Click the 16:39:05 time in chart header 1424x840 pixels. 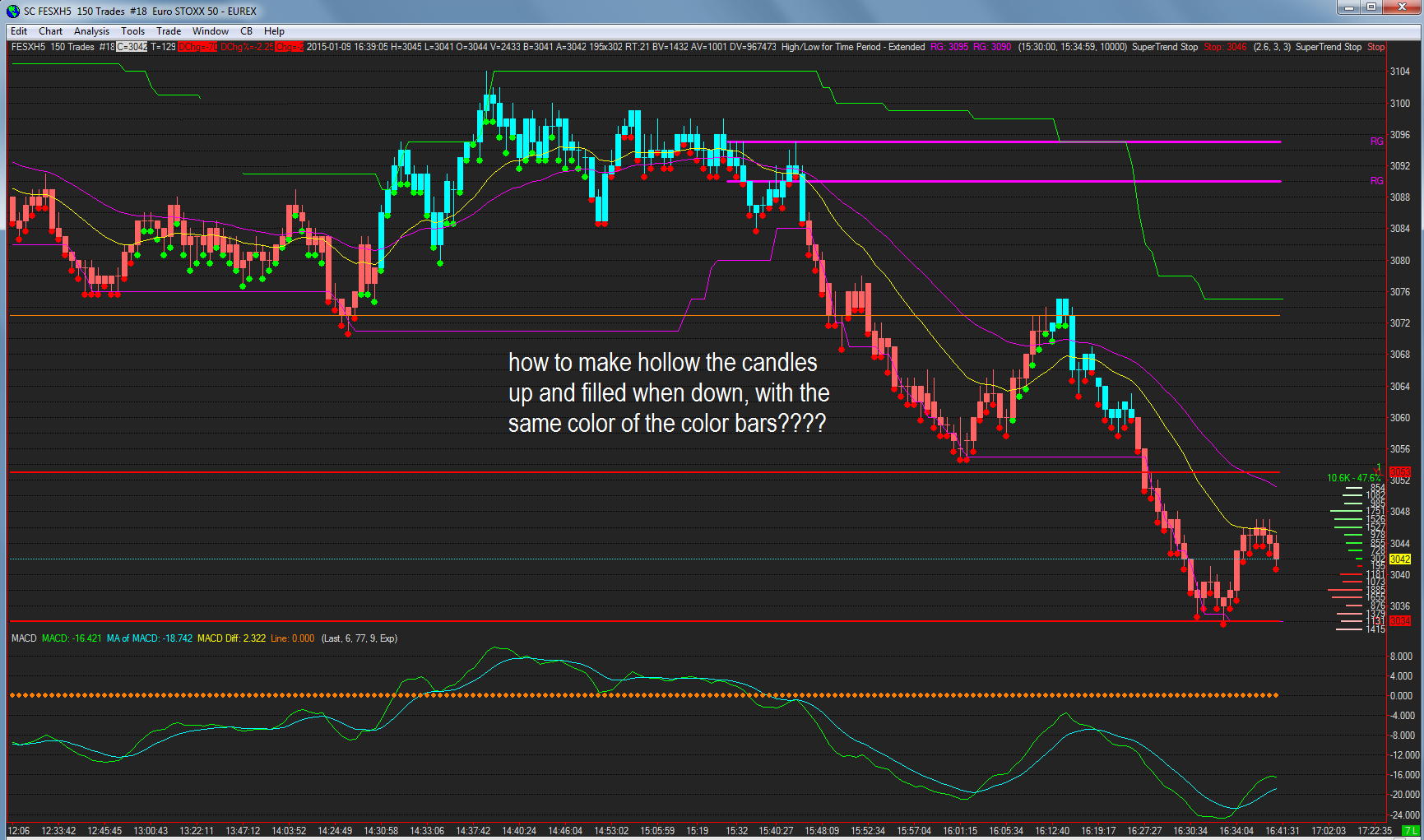(x=371, y=47)
